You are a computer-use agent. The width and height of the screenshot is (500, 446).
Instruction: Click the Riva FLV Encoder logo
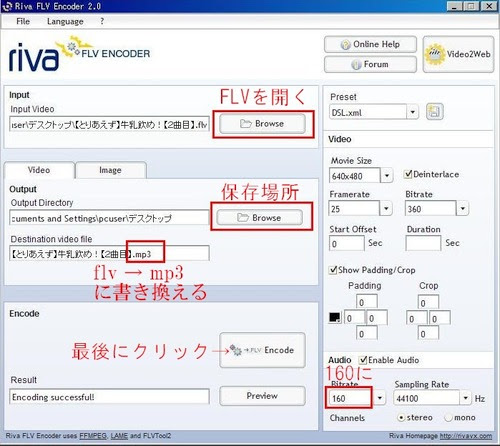[79, 54]
